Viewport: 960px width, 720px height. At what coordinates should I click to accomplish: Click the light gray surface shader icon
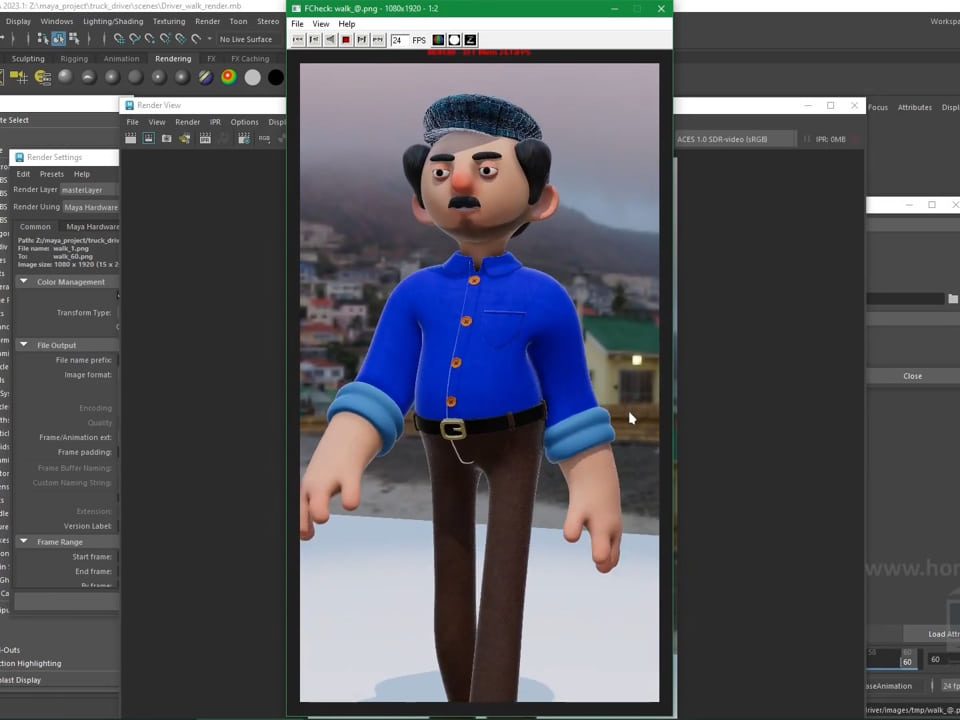point(252,77)
